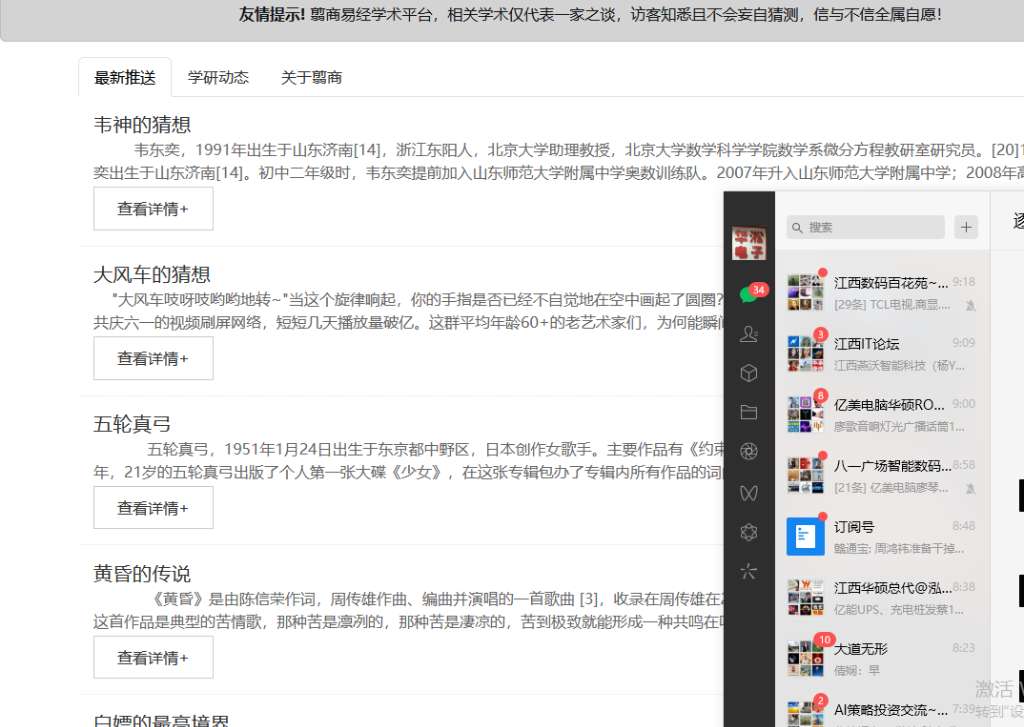Click the WeChat star sparkle icon at the bottom of the sidebar
This screenshot has height=727, width=1024.
click(x=748, y=572)
